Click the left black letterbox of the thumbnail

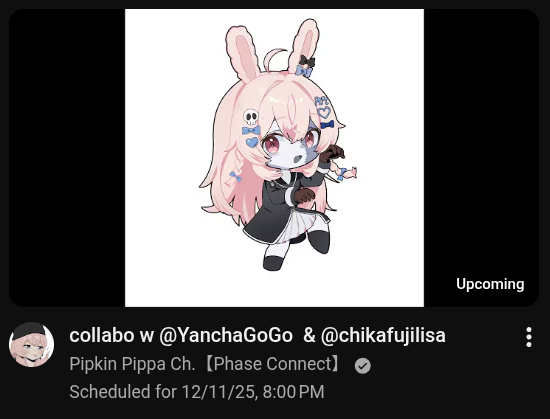[x=67, y=158]
